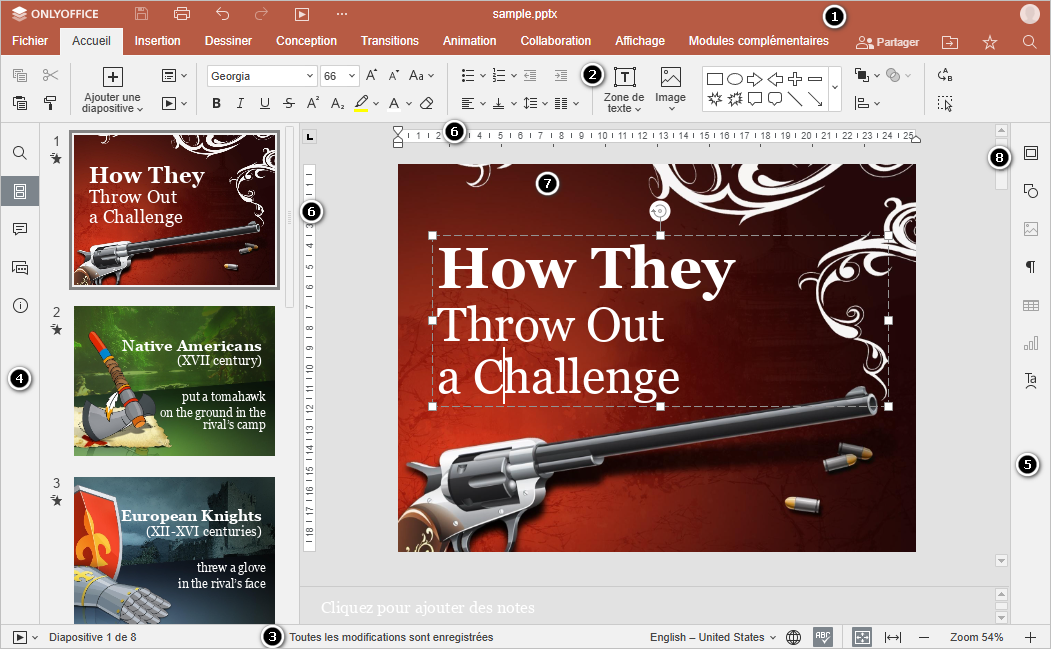Open the chart settings icon in right sidebar
Image resolution: width=1051 pixels, height=649 pixels.
1031,343
